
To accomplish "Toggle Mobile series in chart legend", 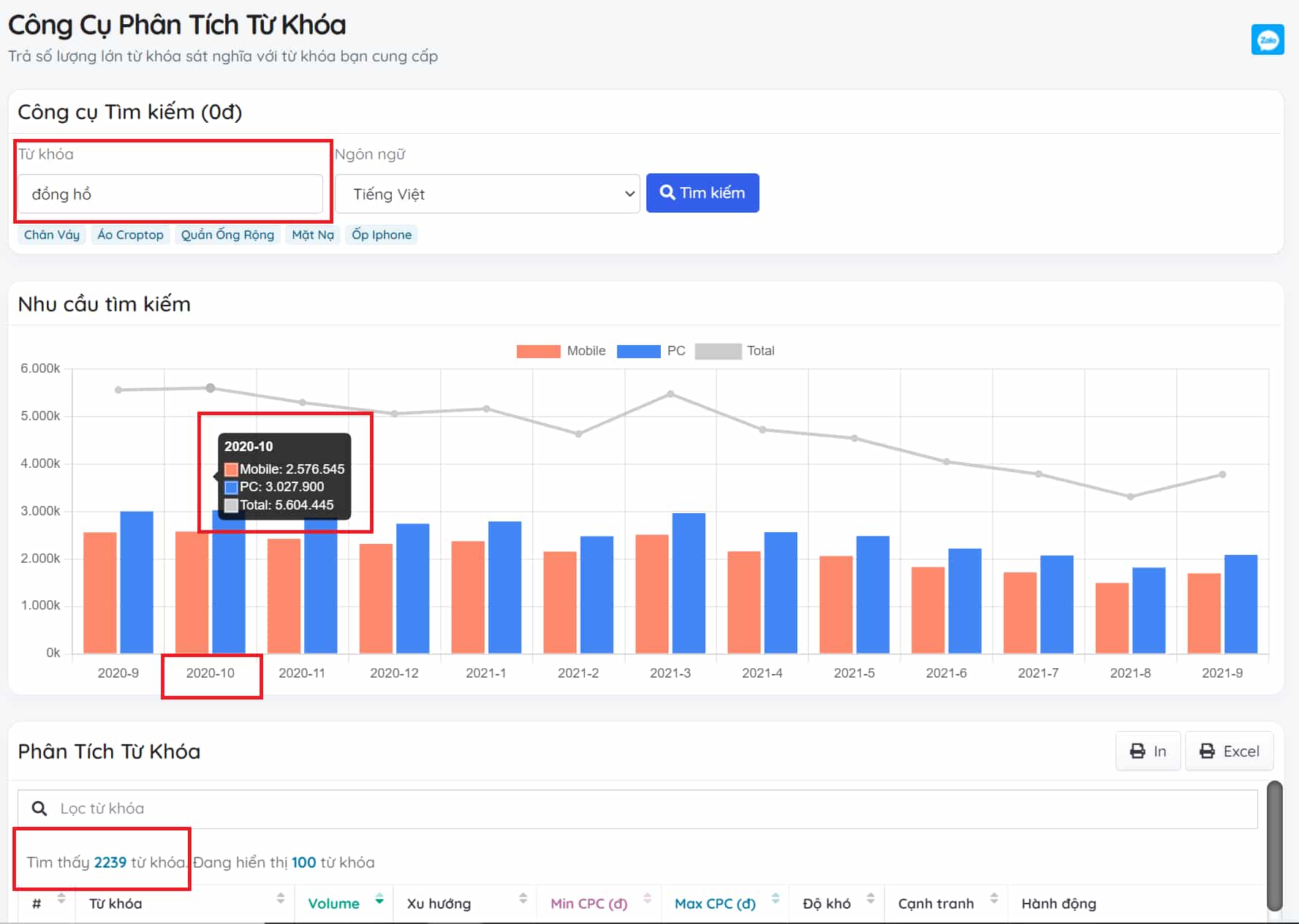I will click(x=561, y=351).
